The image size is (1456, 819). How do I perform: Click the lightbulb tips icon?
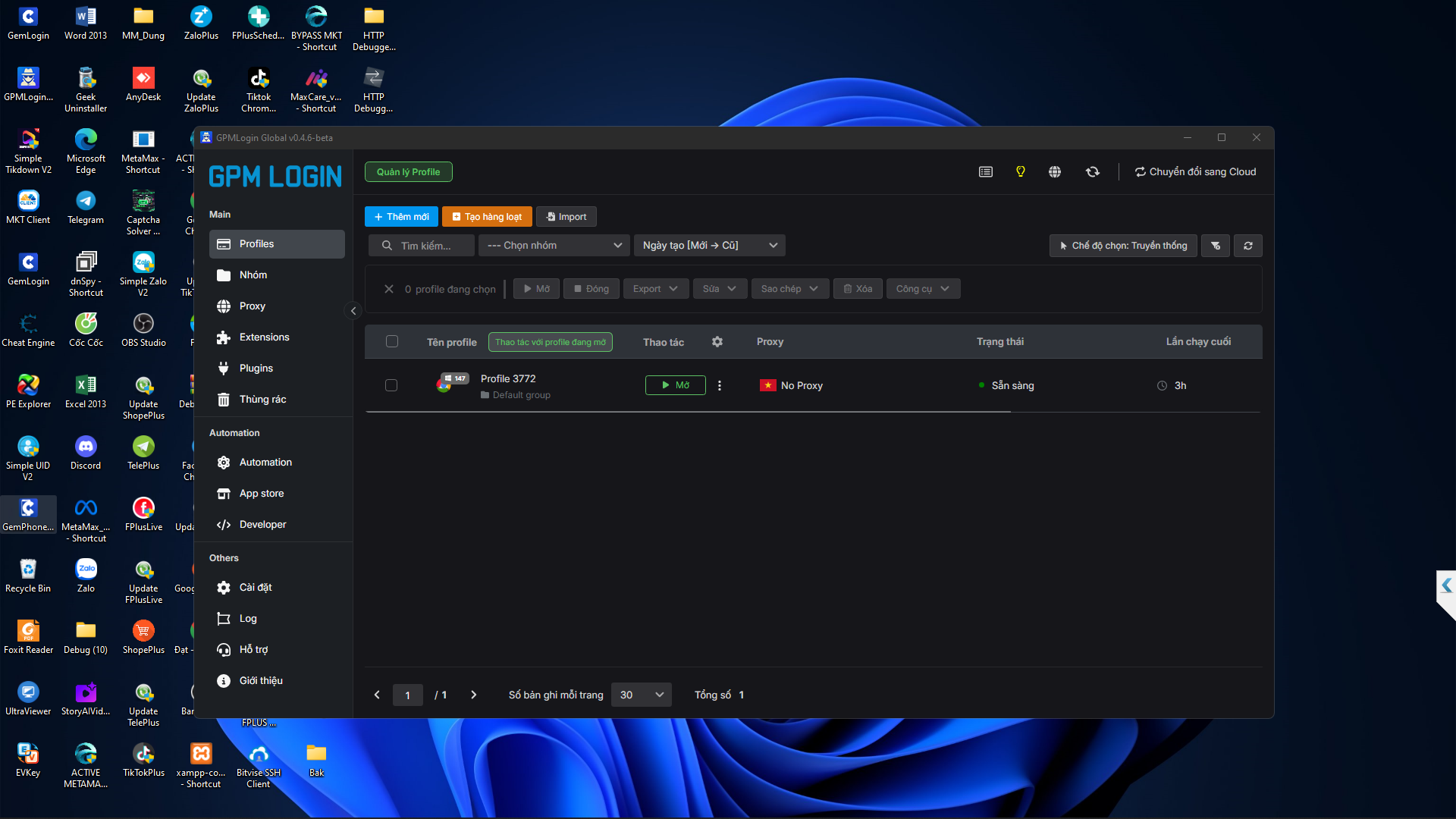1021,172
